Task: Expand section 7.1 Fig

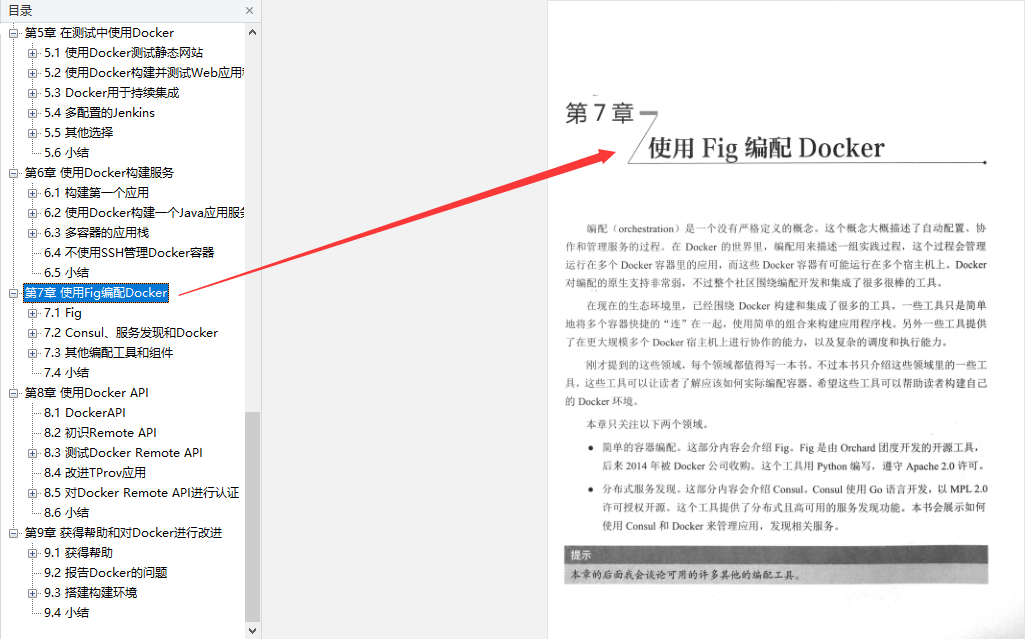Action: [x=32, y=314]
